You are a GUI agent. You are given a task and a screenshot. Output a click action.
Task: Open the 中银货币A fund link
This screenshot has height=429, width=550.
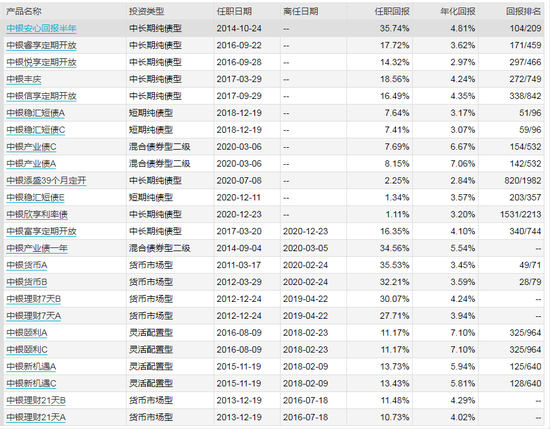[x=27, y=265]
